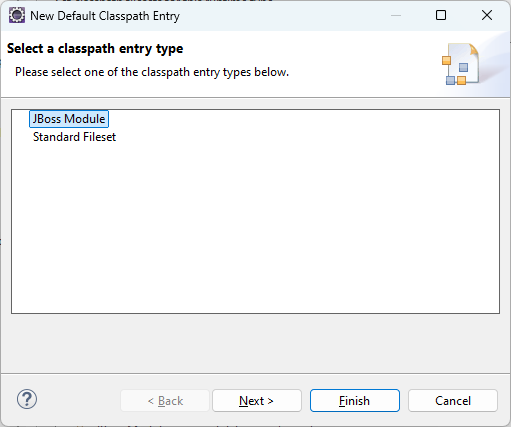
Task: Click the Eclipse icon in the title bar
Action: tap(17, 15)
